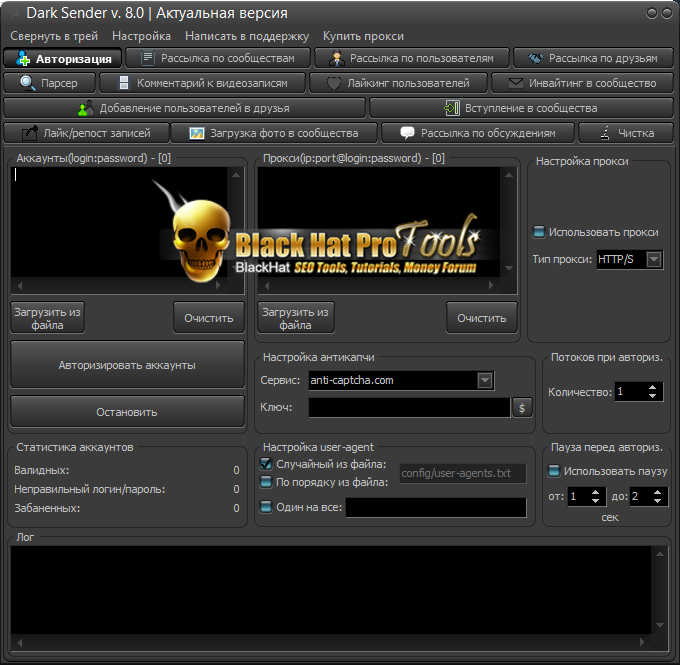Click the broom icon on Чистка tab

(605, 133)
